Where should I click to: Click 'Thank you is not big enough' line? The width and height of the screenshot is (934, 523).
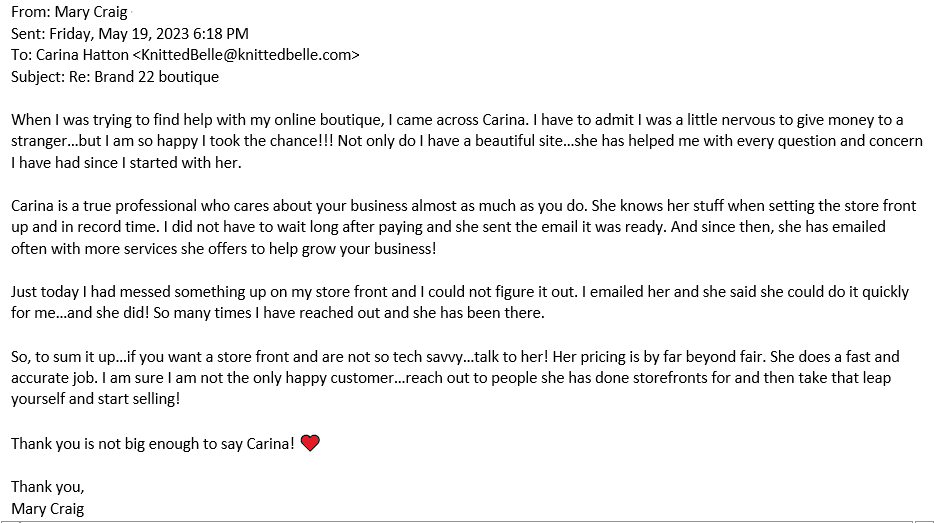[152, 443]
